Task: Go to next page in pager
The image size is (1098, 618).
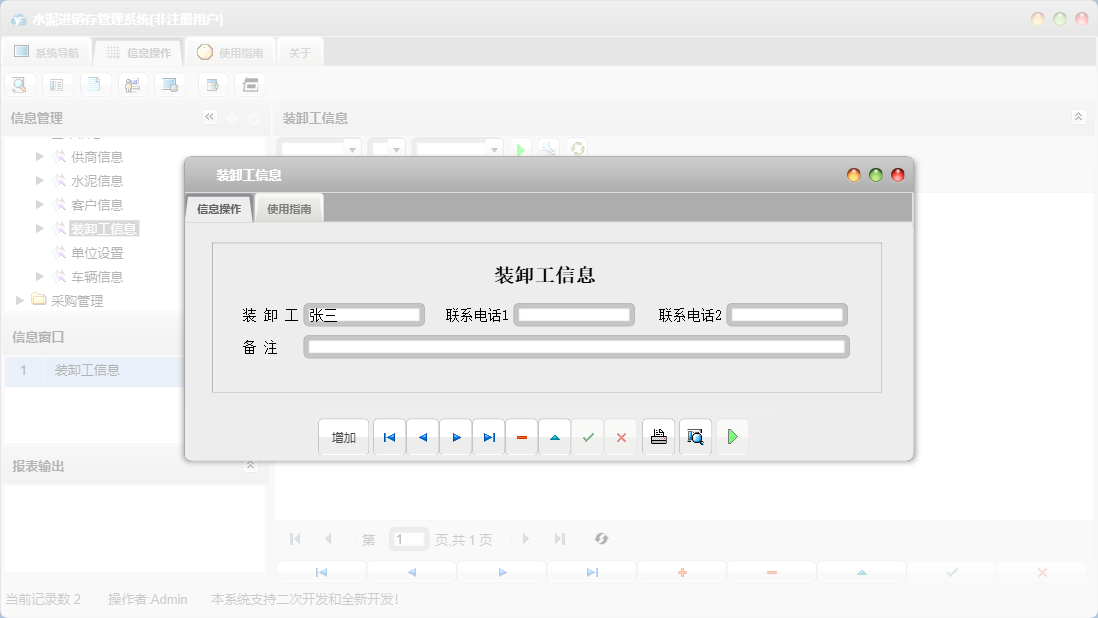Action: click(526, 539)
